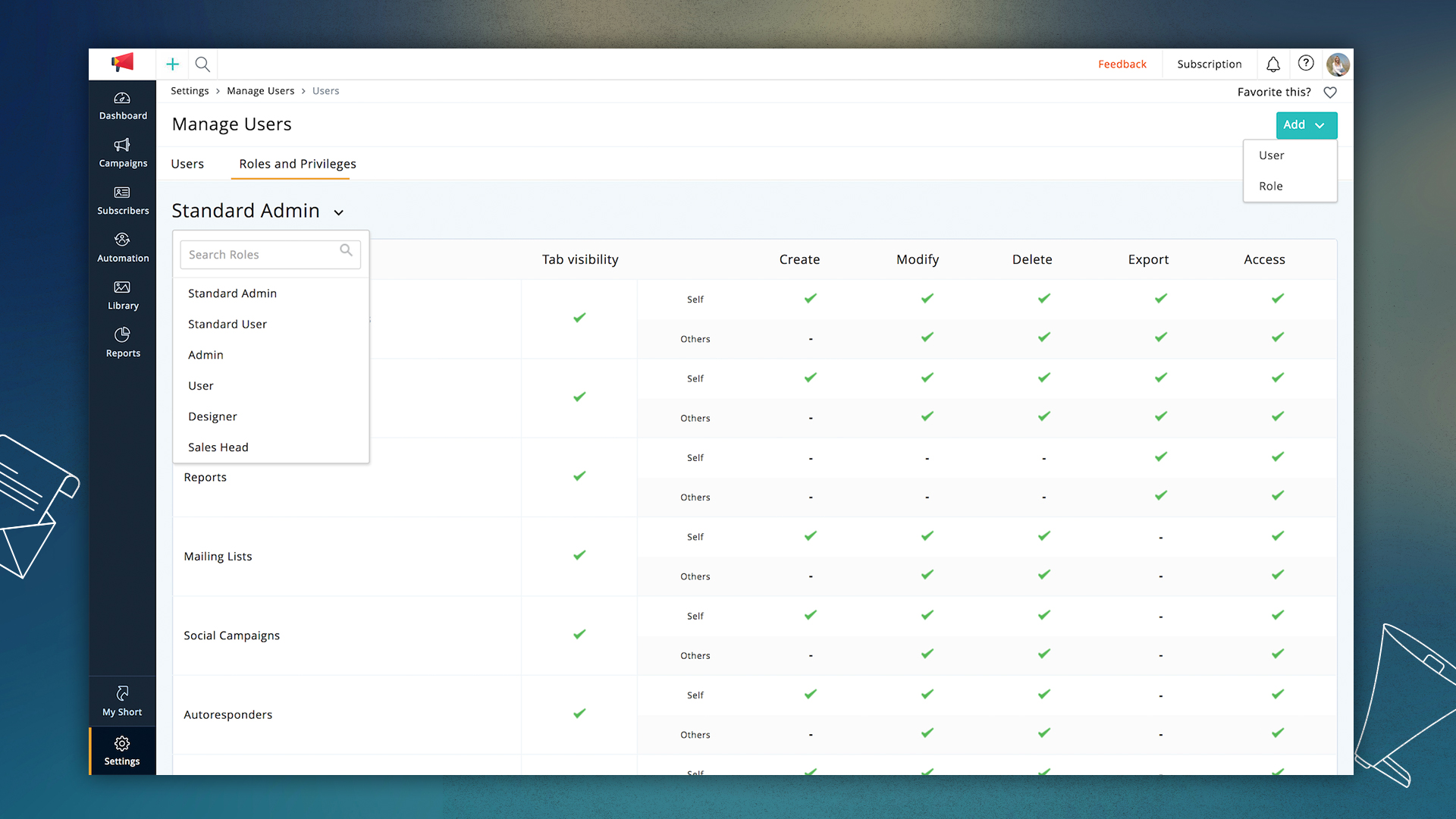Image resolution: width=1456 pixels, height=819 pixels.
Task: Switch to the Users tab
Action: pyautogui.click(x=187, y=163)
